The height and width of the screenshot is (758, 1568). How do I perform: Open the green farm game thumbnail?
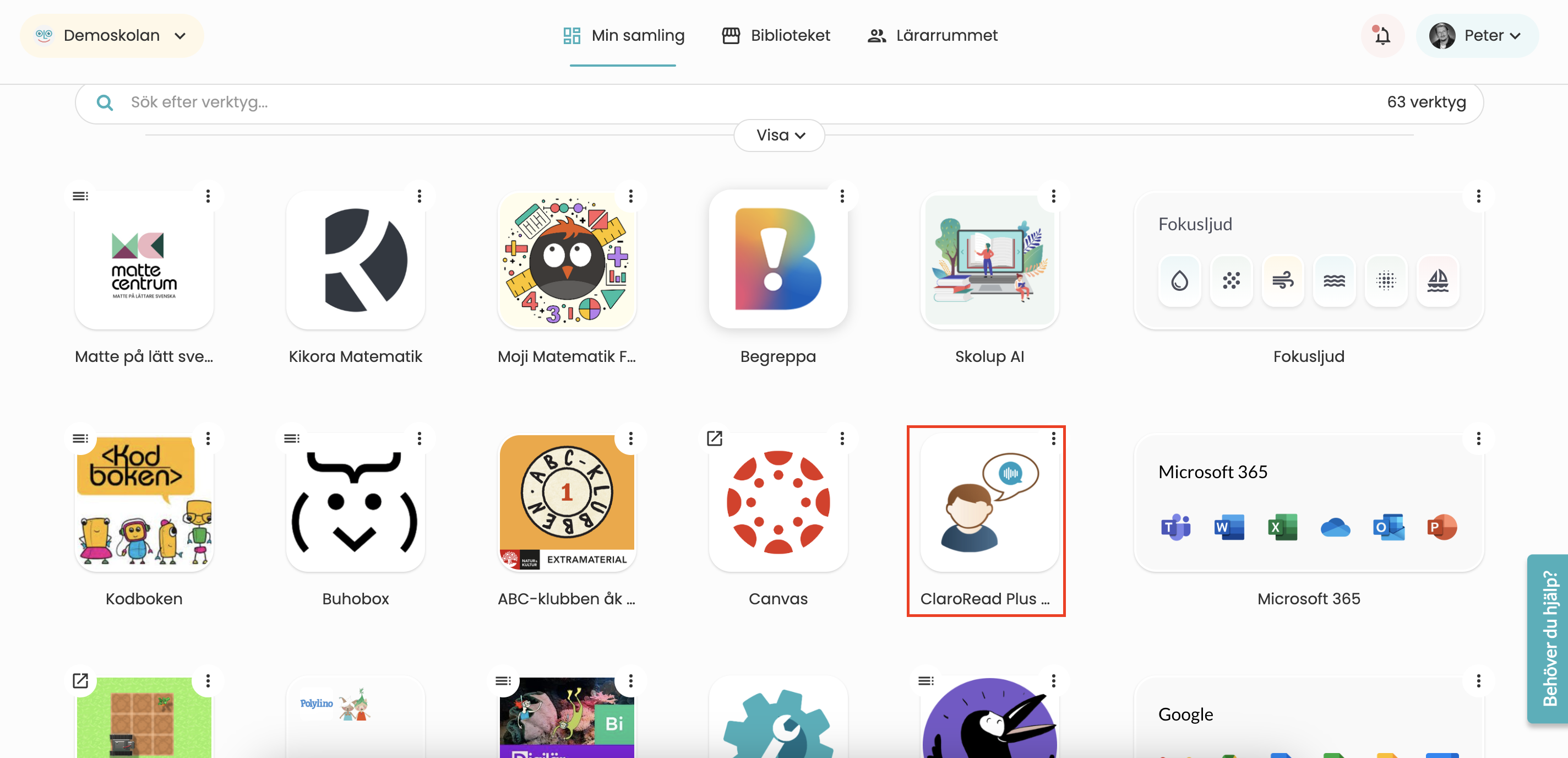pos(144,717)
